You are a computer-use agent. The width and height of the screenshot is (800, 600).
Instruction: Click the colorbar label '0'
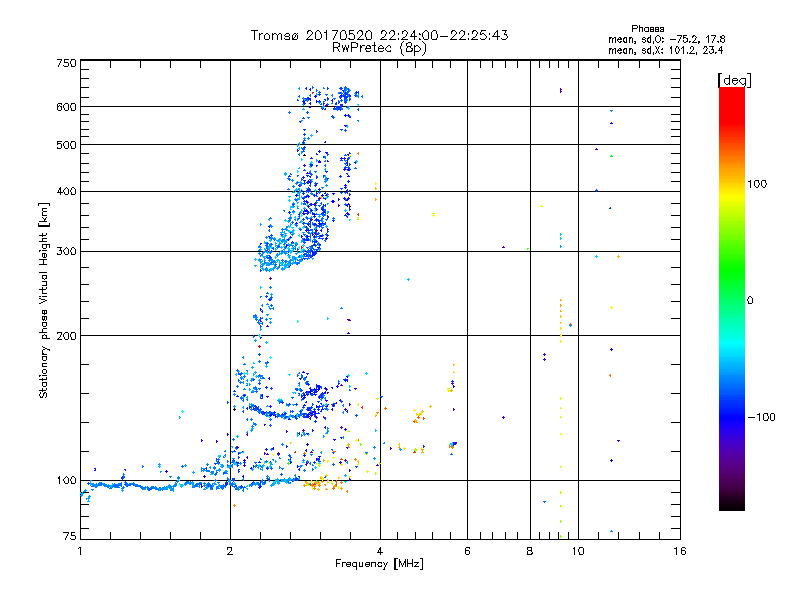pos(750,301)
